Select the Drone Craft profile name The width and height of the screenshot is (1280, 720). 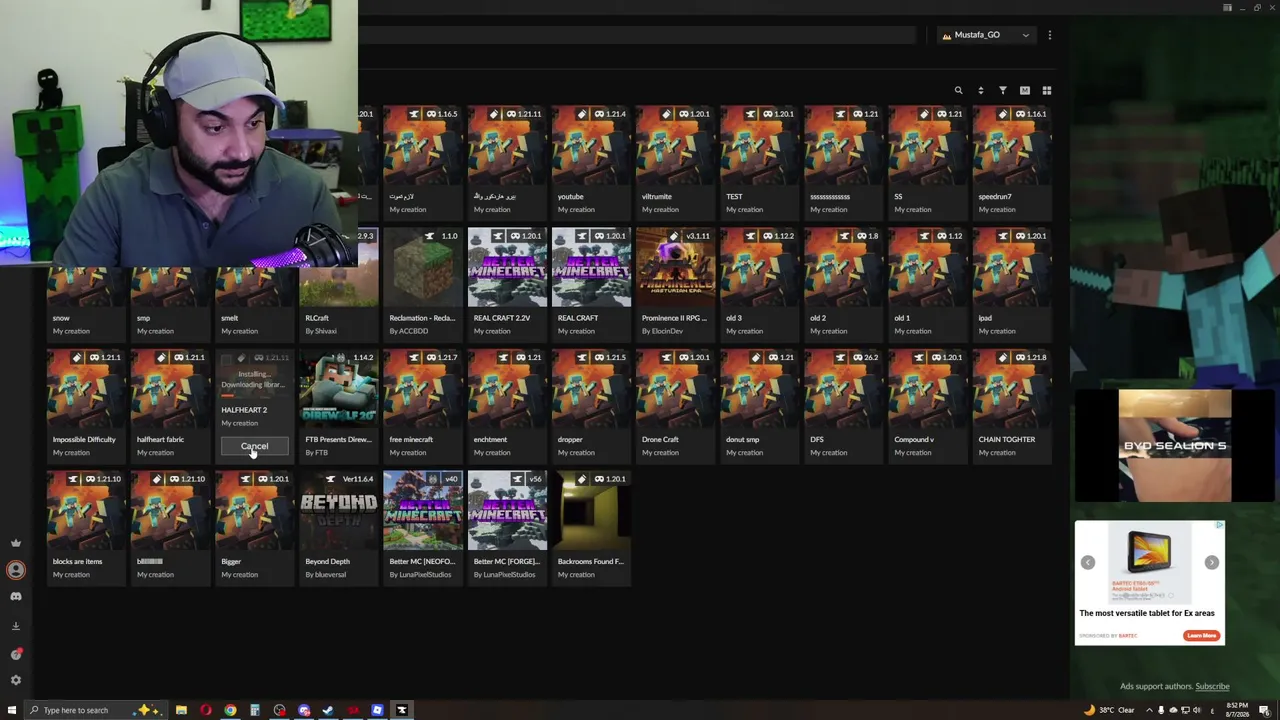coord(660,440)
